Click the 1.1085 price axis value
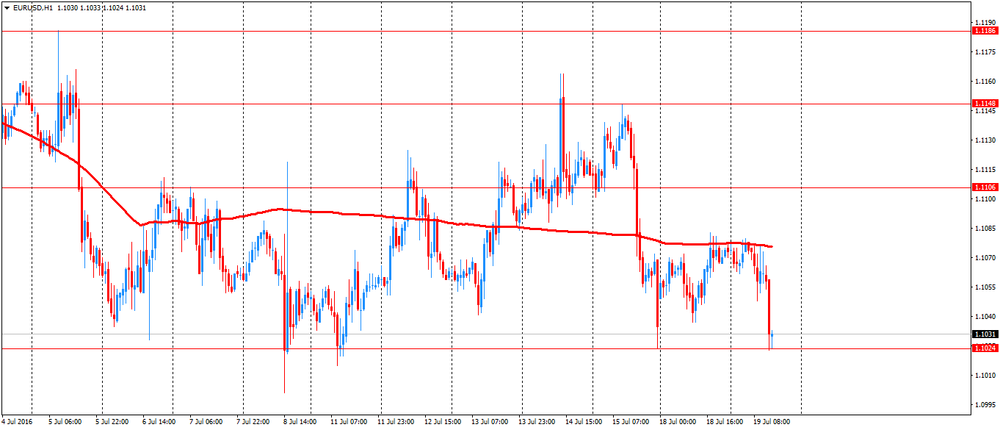Viewport: 1000px width, 430px height. click(x=983, y=228)
